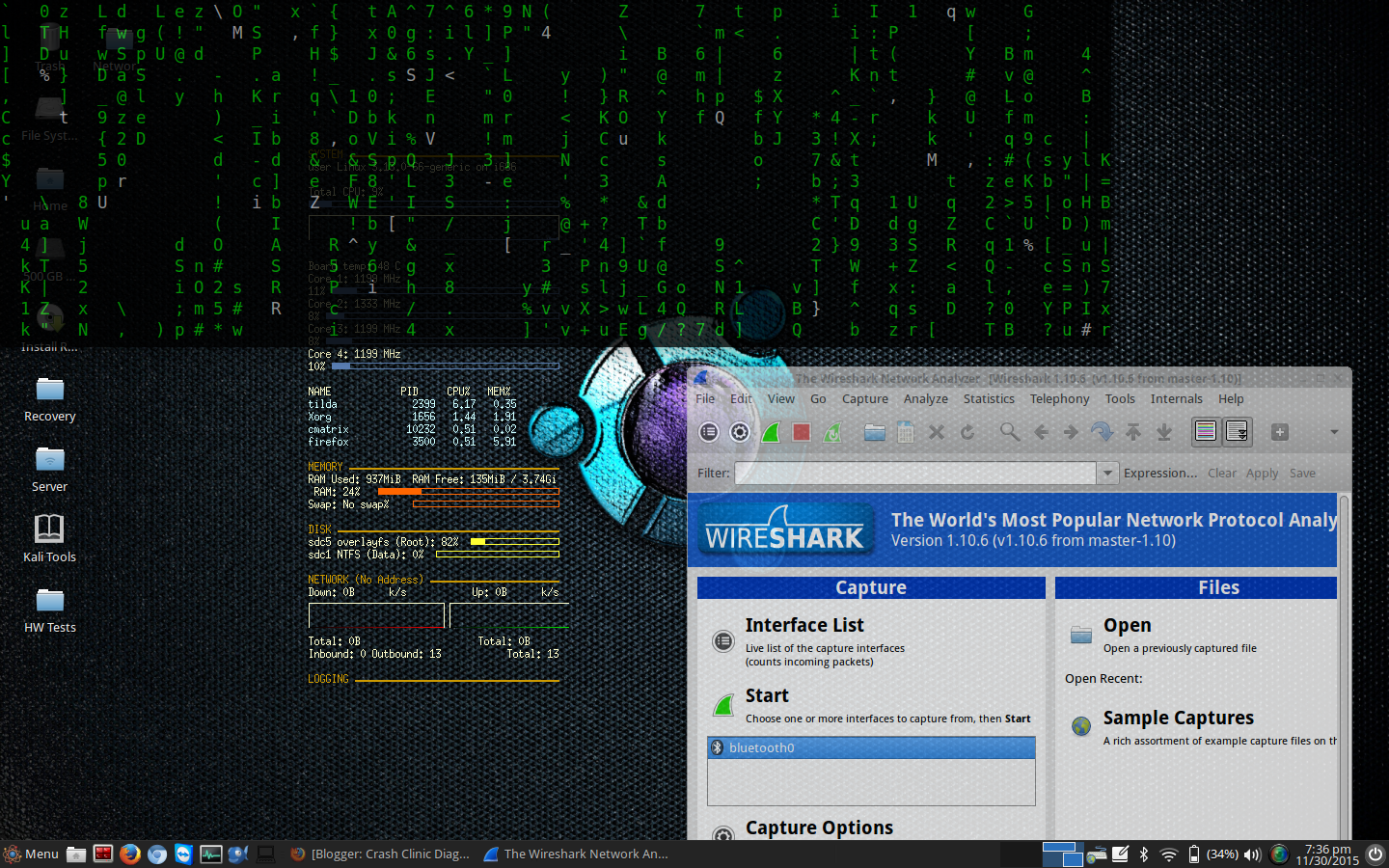This screenshot has height=868, width=1389.
Task: Open capture options gear icon in Wireshark toolbar
Action: point(740,432)
